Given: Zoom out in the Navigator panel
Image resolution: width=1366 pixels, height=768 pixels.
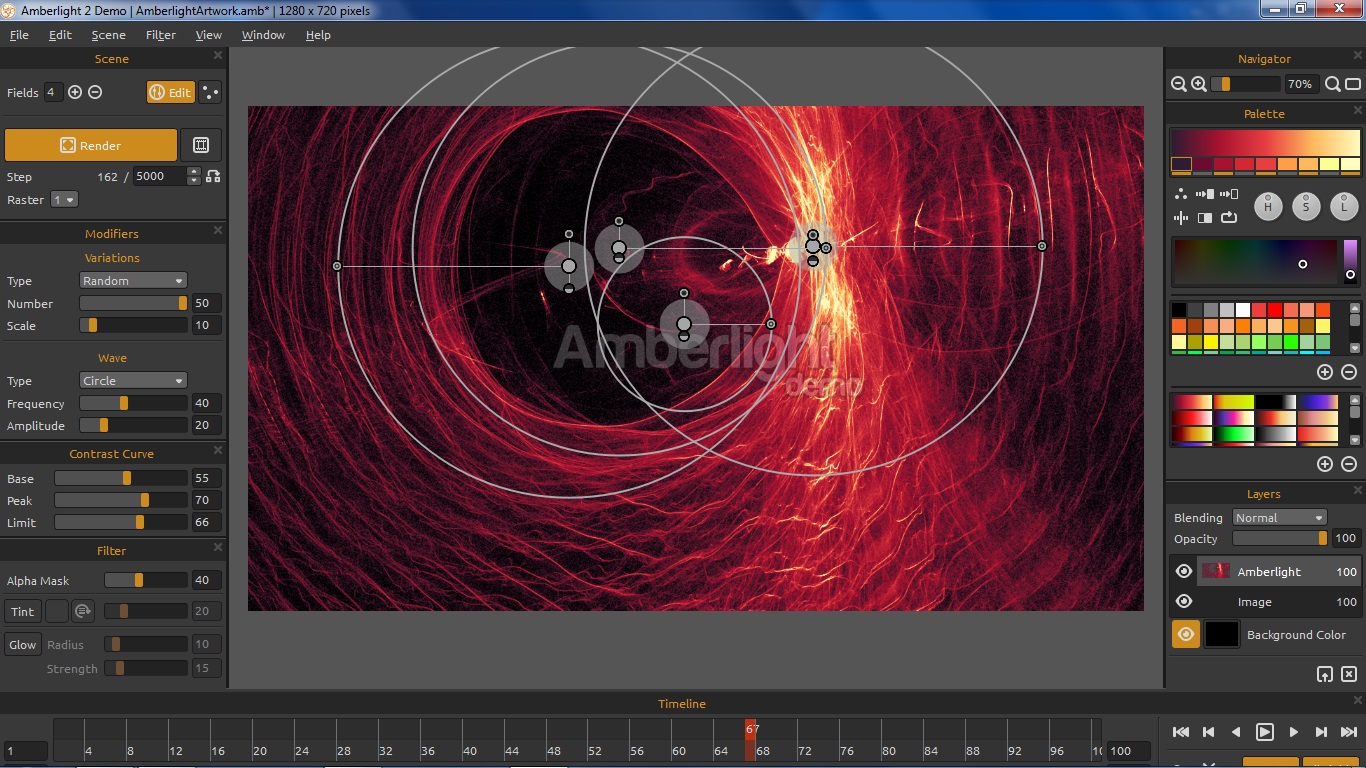Looking at the screenshot, I should [1179, 85].
